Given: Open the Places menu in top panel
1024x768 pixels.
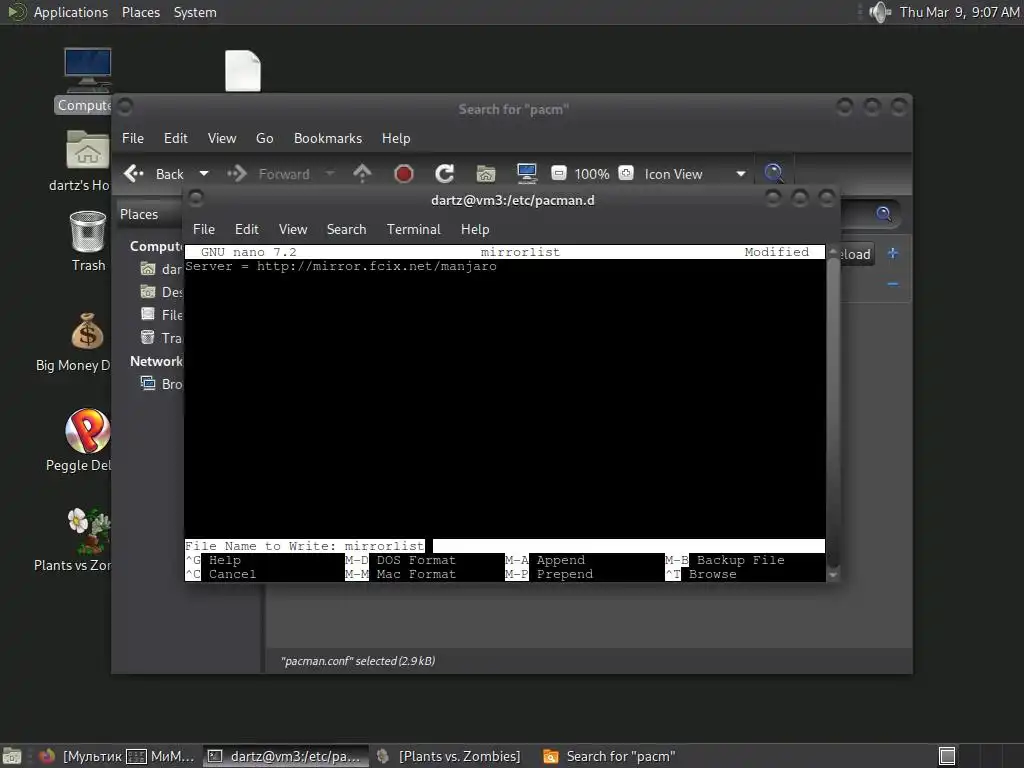Looking at the screenshot, I should pyautogui.click(x=141, y=12).
